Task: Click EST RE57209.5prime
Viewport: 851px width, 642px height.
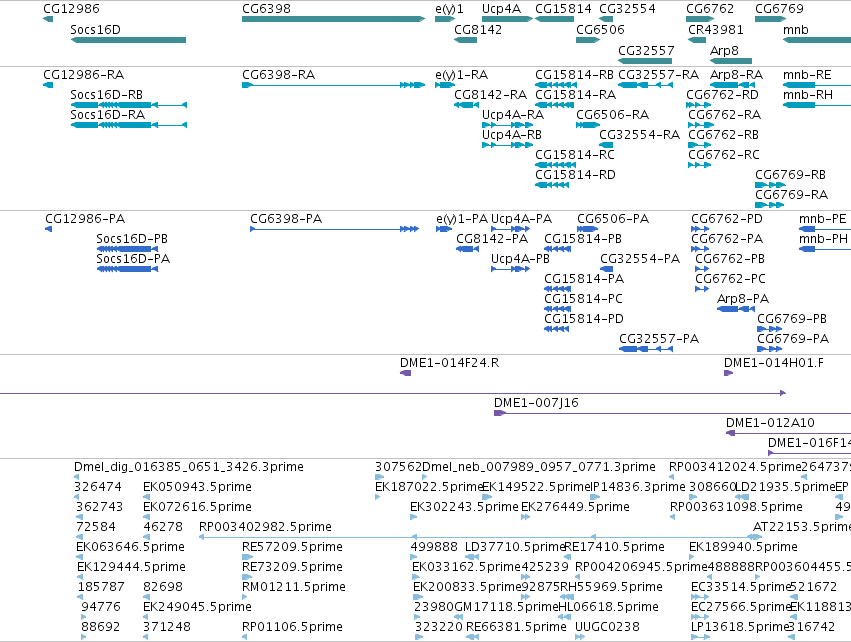Action: [x=293, y=547]
